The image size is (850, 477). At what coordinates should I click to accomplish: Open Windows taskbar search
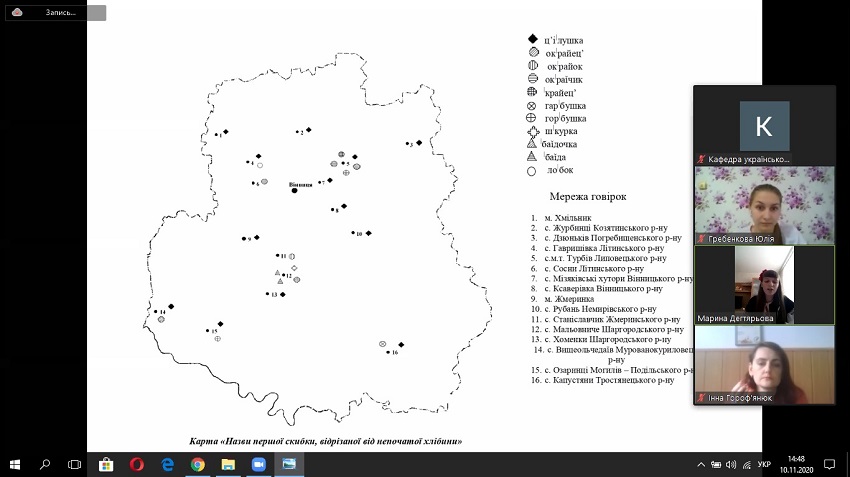[45, 465]
